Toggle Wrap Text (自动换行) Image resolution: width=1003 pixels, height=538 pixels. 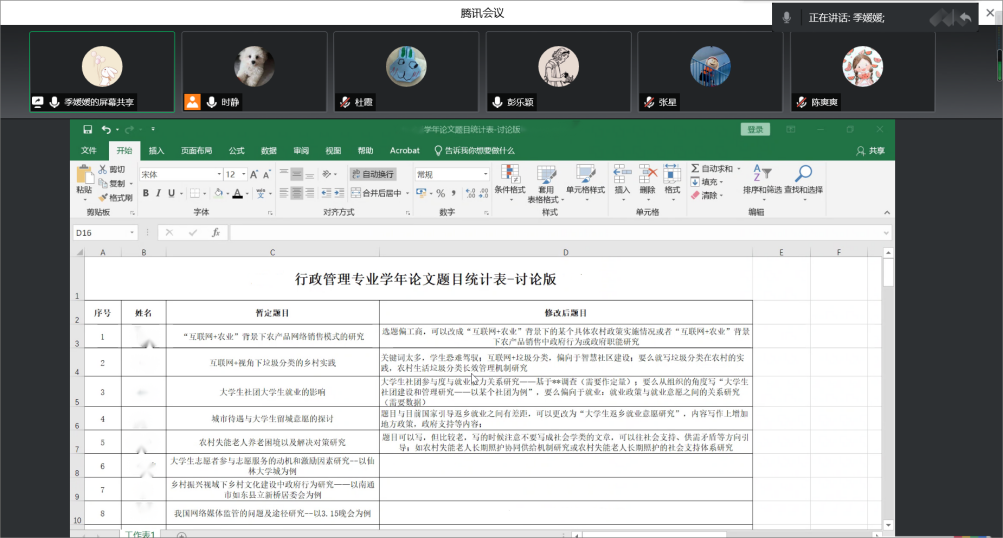372,174
